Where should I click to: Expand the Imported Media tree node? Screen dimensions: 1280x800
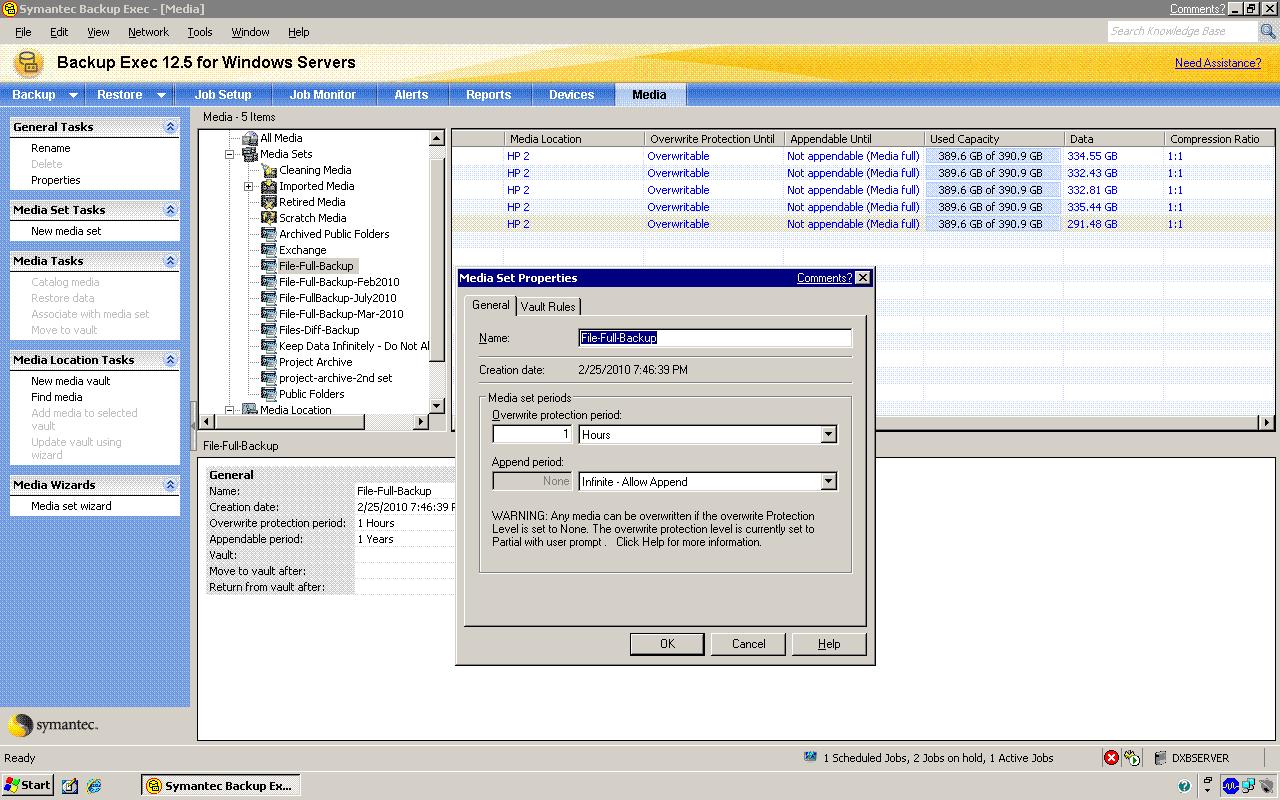point(249,186)
